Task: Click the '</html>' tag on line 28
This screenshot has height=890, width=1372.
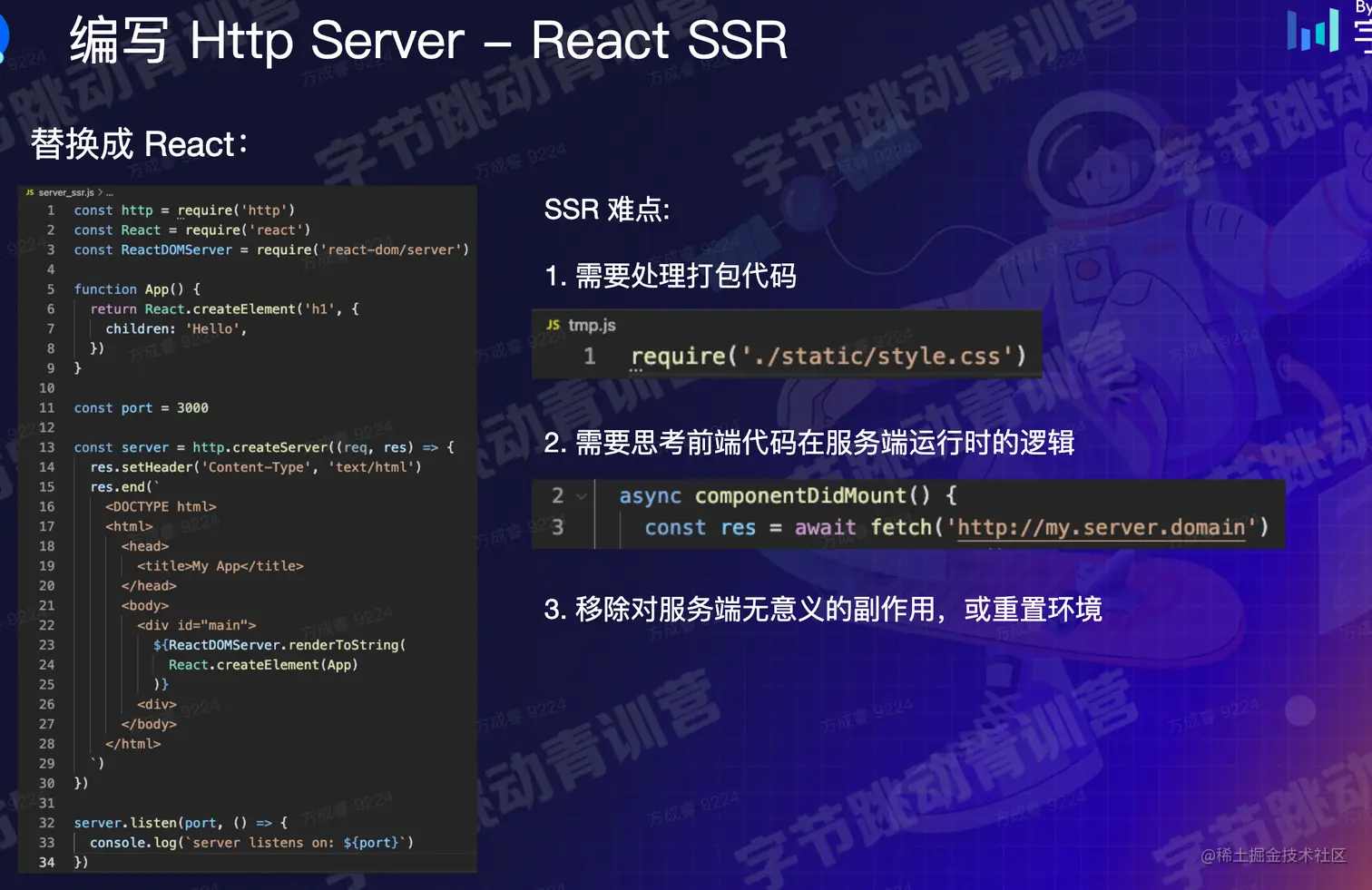Action: tap(132, 744)
